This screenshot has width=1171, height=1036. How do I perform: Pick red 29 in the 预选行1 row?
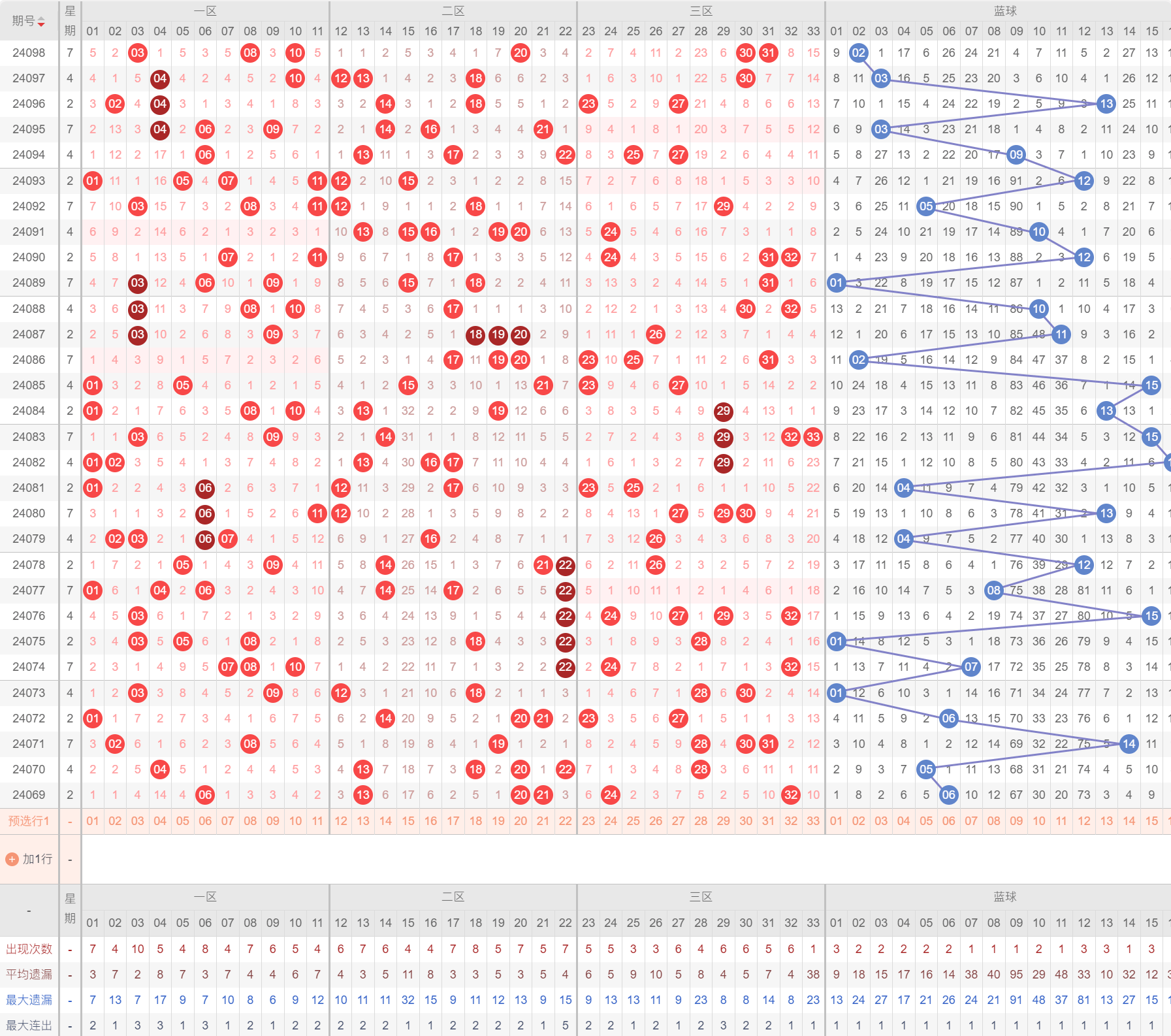pyautogui.click(x=723, y=821)
